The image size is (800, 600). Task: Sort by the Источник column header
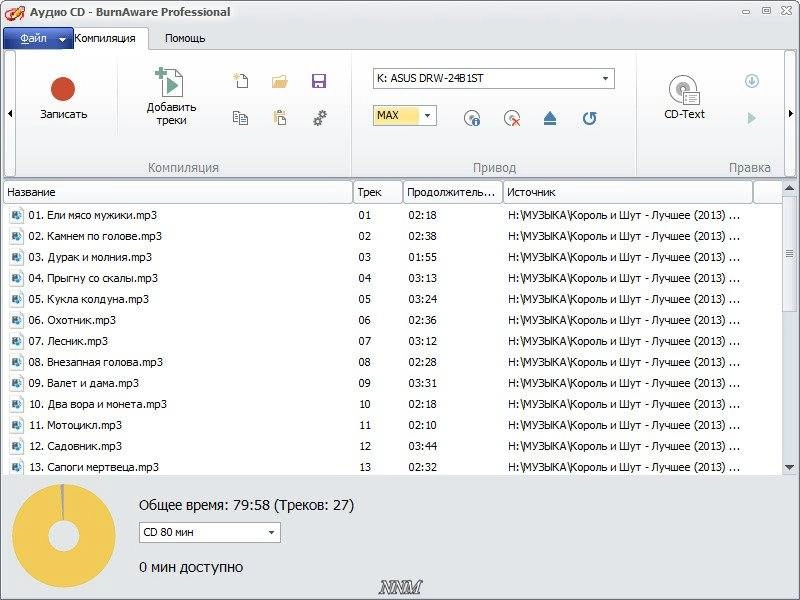[628, 192]
